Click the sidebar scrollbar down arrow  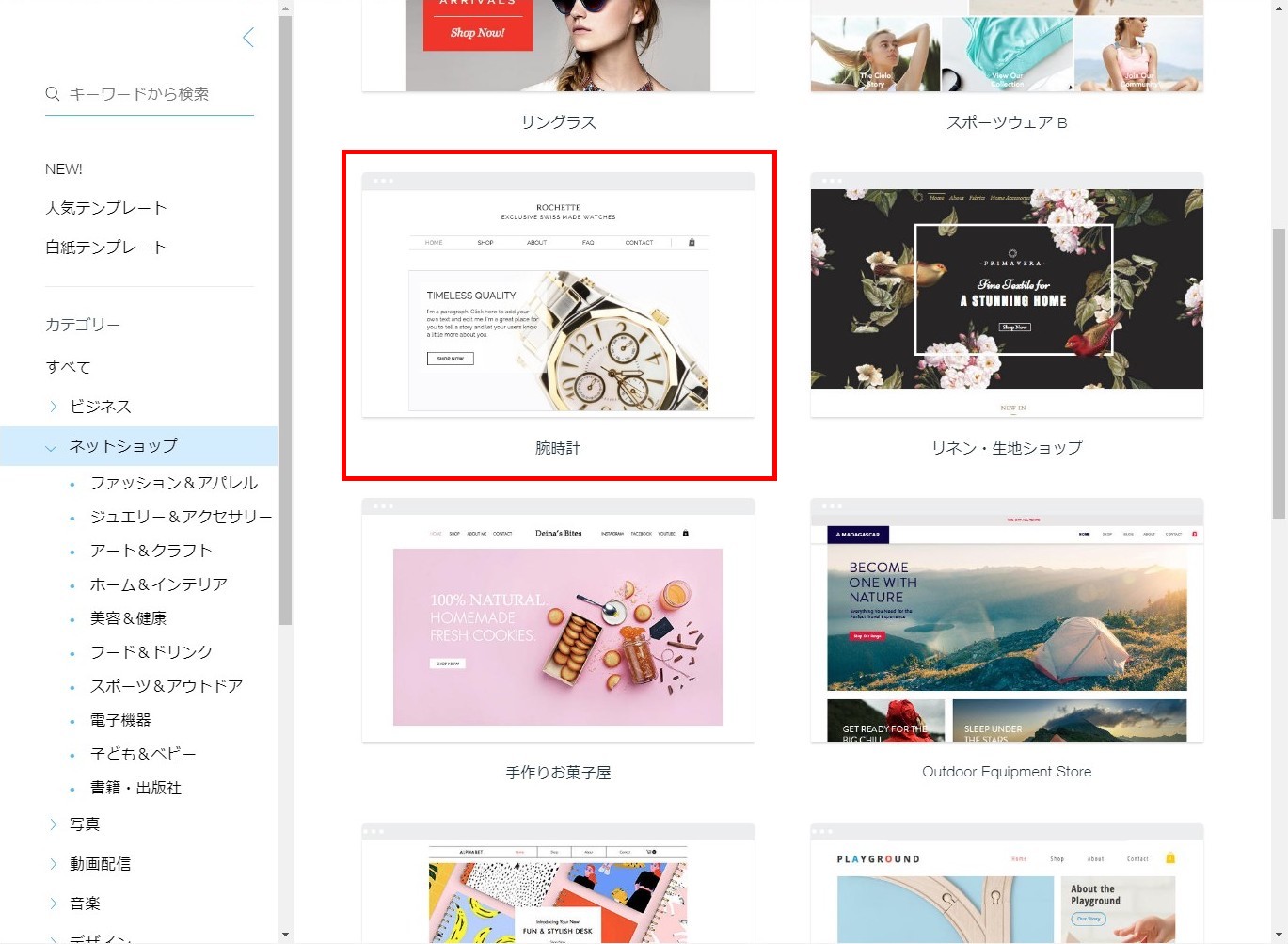point(286,935)
